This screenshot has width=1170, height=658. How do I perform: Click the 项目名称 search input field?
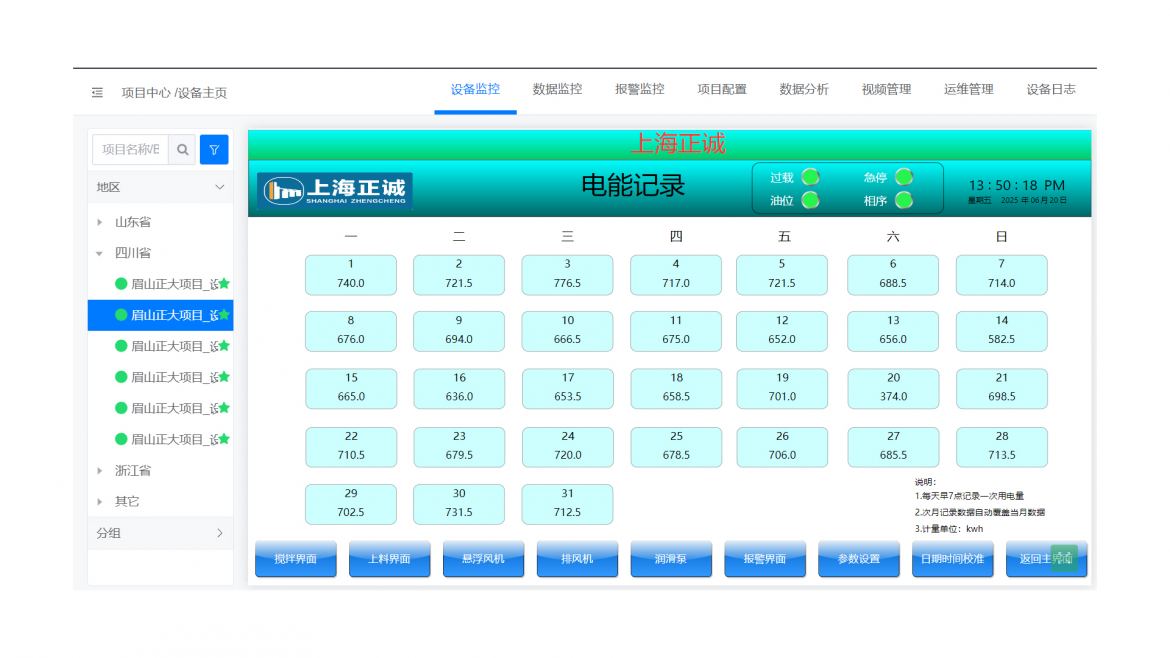click(130, 150)
